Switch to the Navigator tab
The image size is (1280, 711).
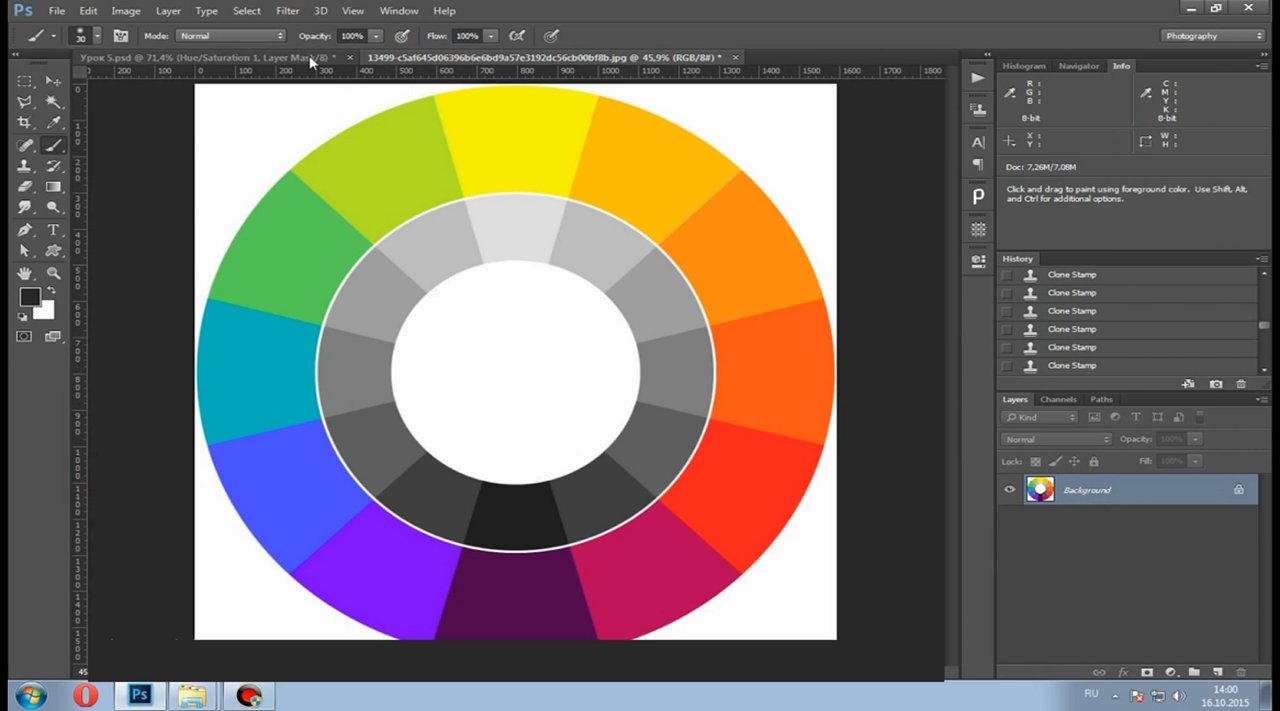1079,66
